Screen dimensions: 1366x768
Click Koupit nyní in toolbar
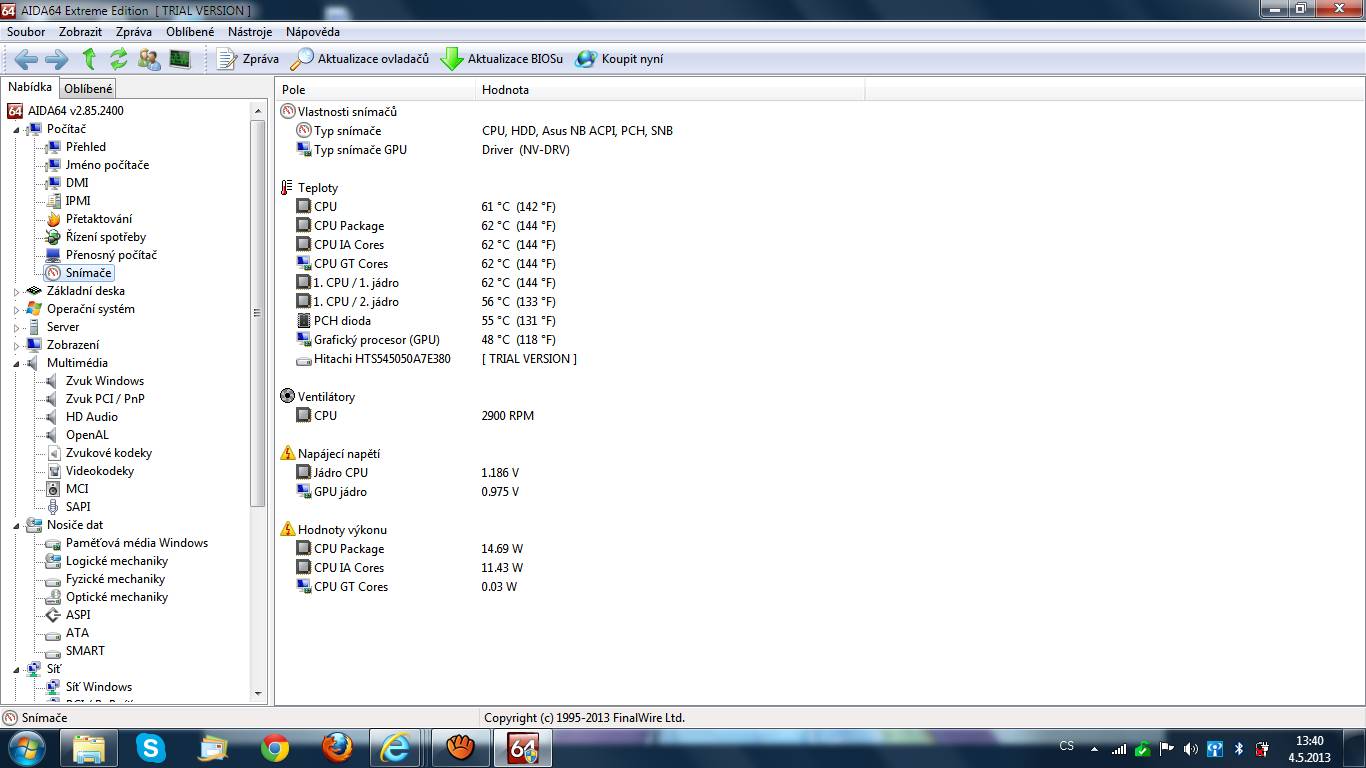pyautogui.click(x=619, y=59)
